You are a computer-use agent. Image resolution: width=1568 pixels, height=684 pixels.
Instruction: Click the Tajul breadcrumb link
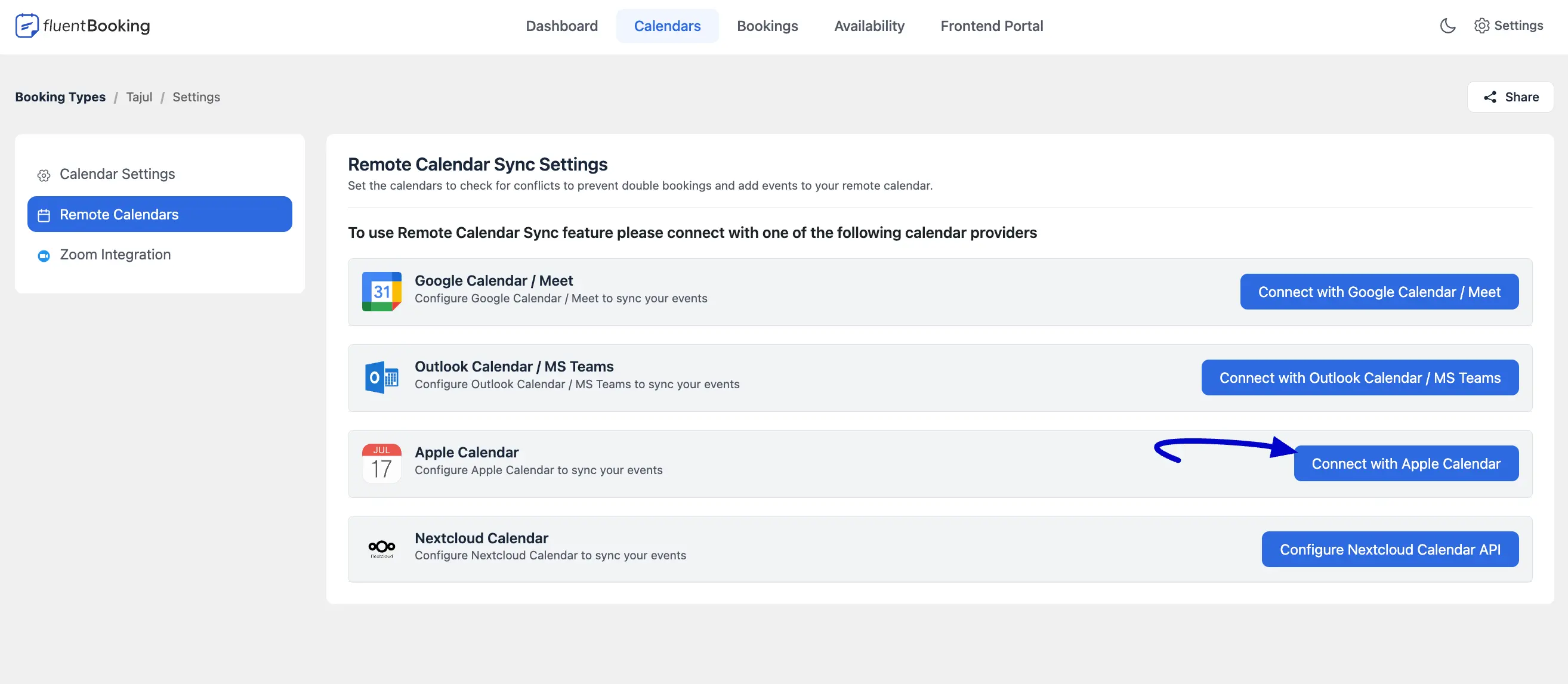tap(139, 97)
